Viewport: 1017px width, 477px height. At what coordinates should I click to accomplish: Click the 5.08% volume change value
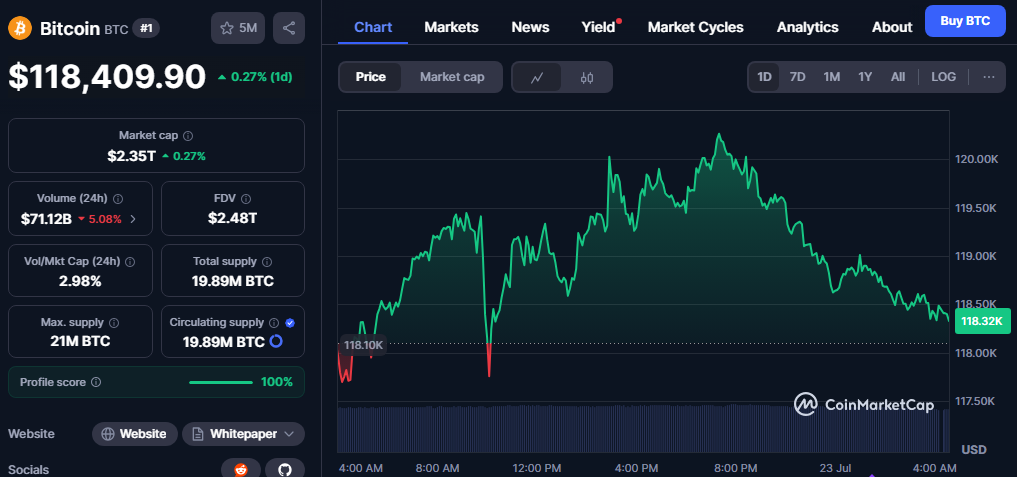pyautogui.click(x=99, y=219)
